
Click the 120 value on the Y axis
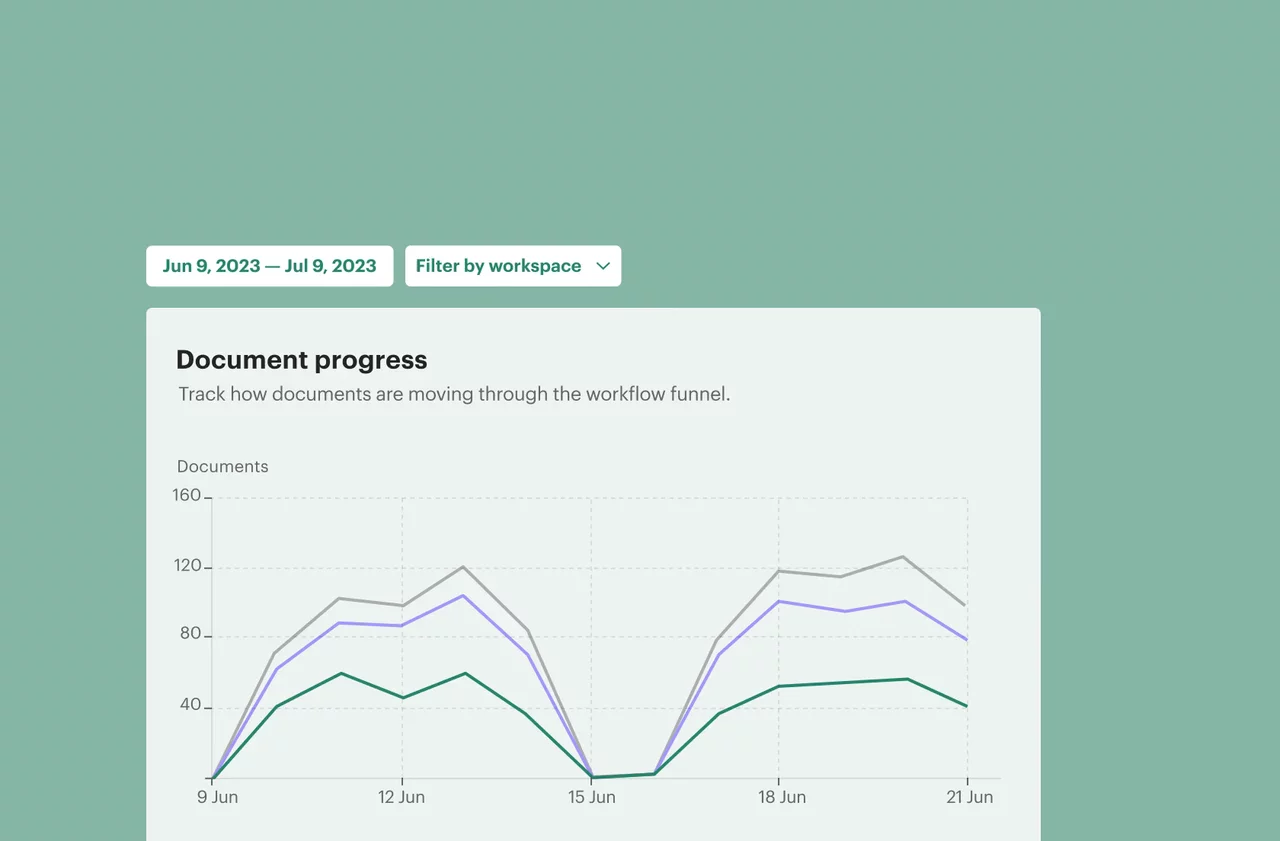187,566
